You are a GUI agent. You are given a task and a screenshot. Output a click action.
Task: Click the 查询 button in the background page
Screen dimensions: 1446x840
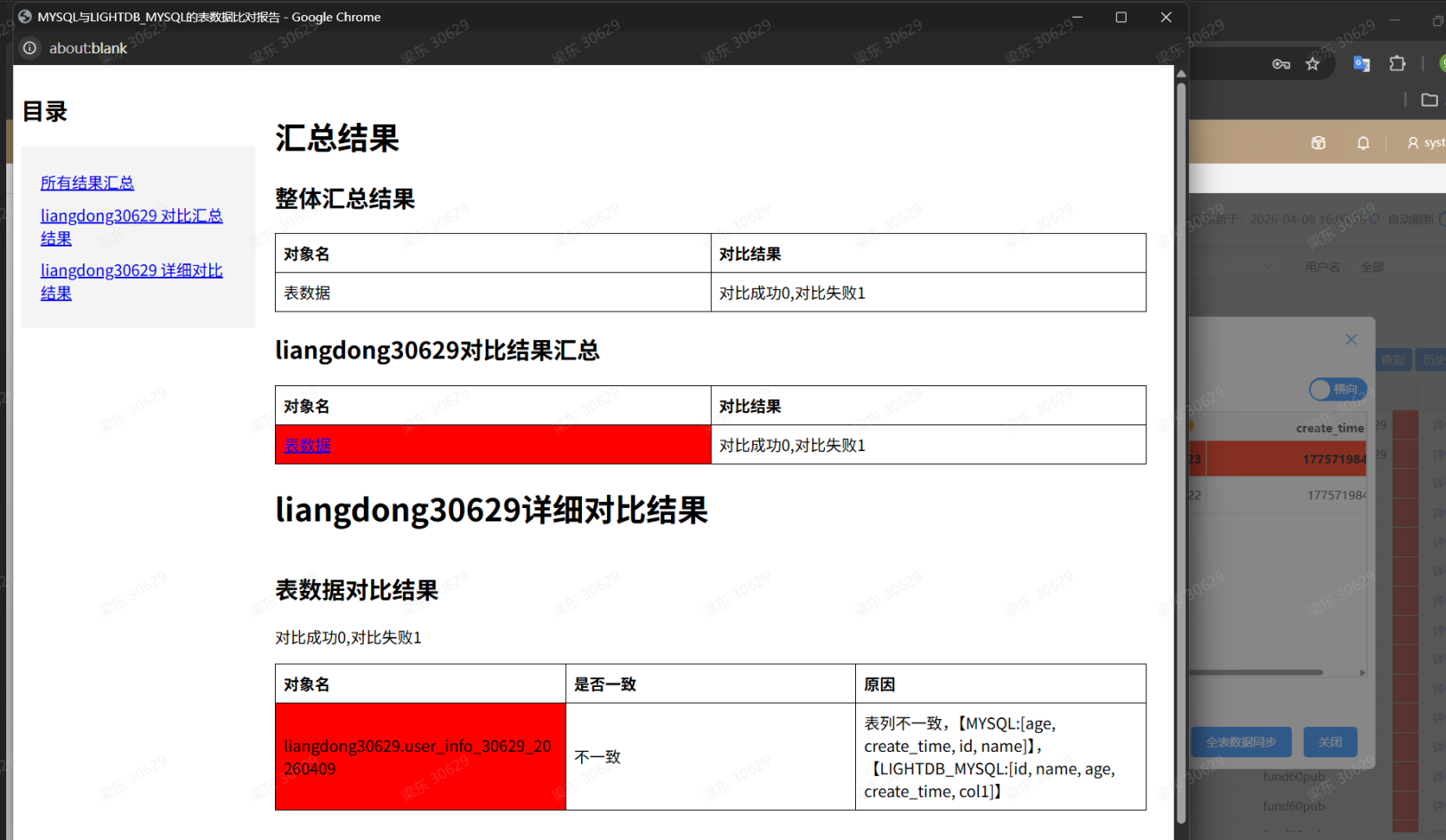click(x=1393, y=360)
